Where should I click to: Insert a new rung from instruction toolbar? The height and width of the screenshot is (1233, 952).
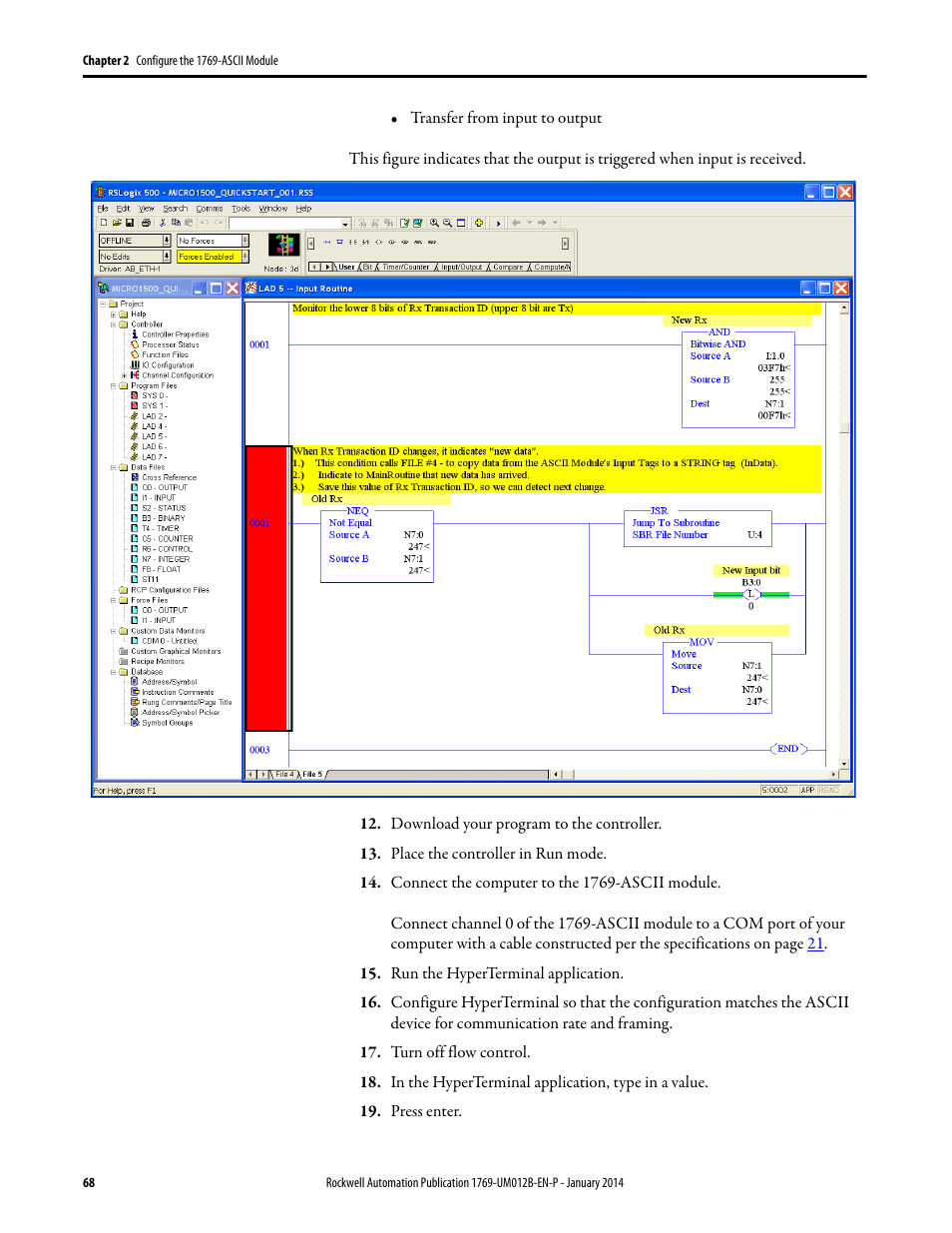[326, 242]
